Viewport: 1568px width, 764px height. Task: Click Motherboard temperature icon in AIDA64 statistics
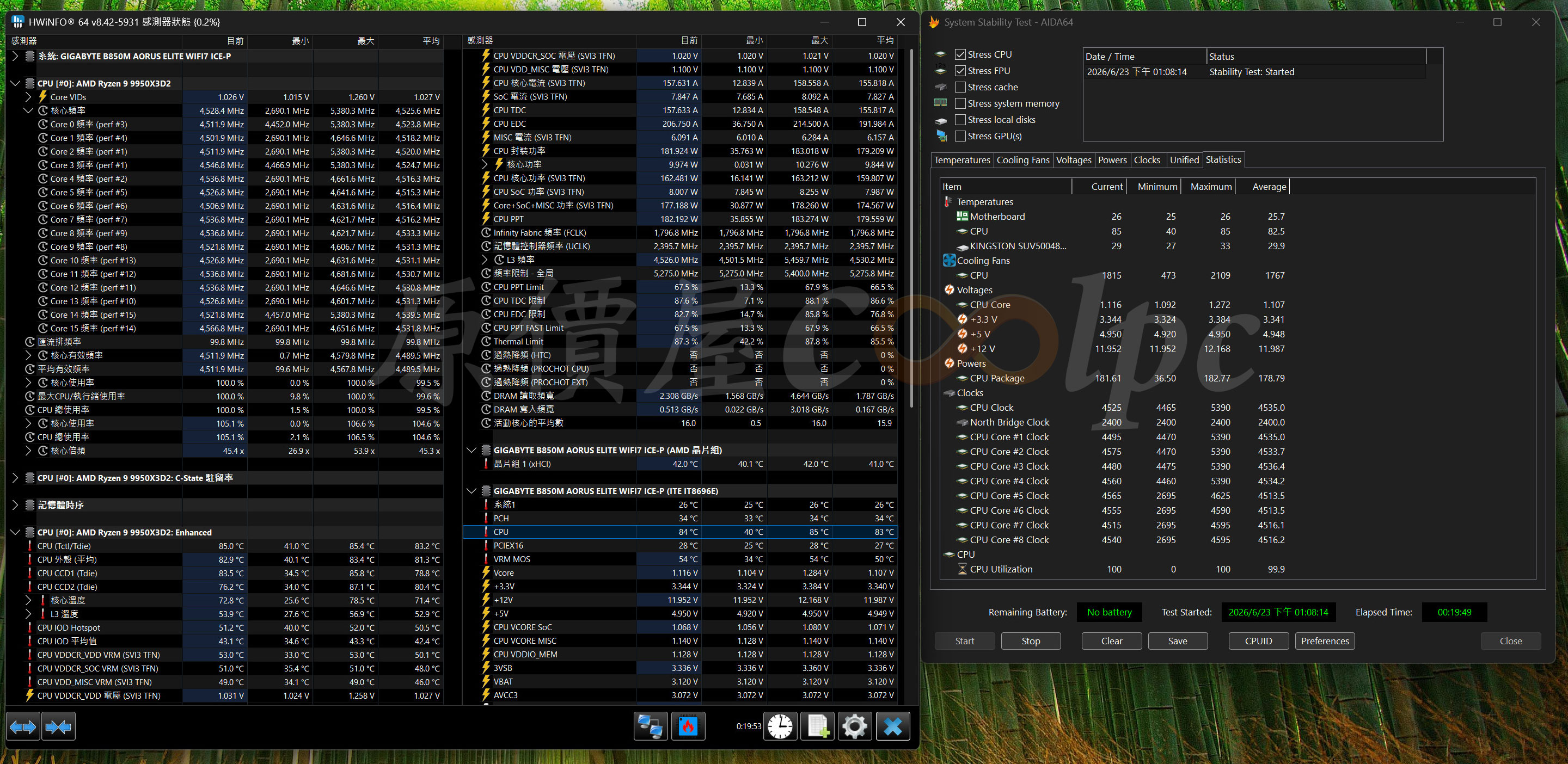pyautogui.click(x=963, y=217)
